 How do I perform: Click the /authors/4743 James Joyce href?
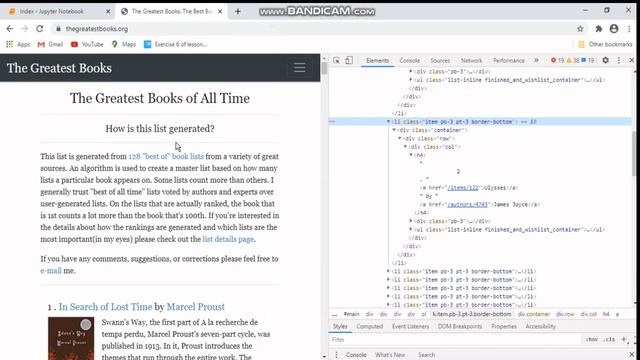click(467, 204)
